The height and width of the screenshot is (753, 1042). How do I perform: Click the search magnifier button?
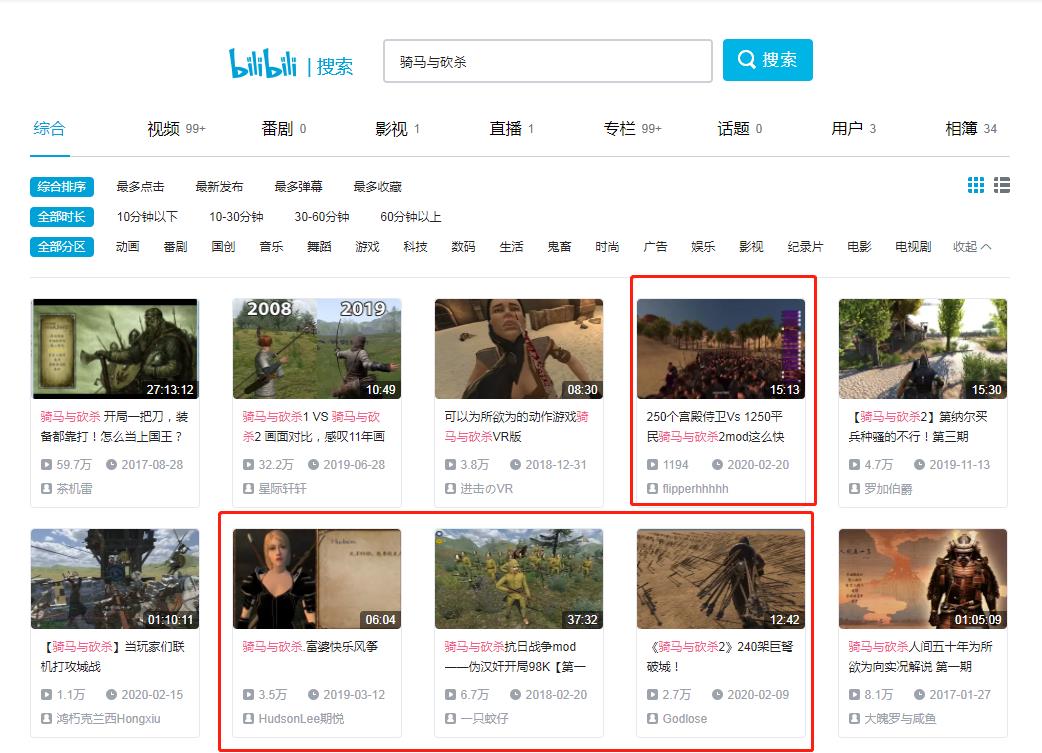click(768, 60)
